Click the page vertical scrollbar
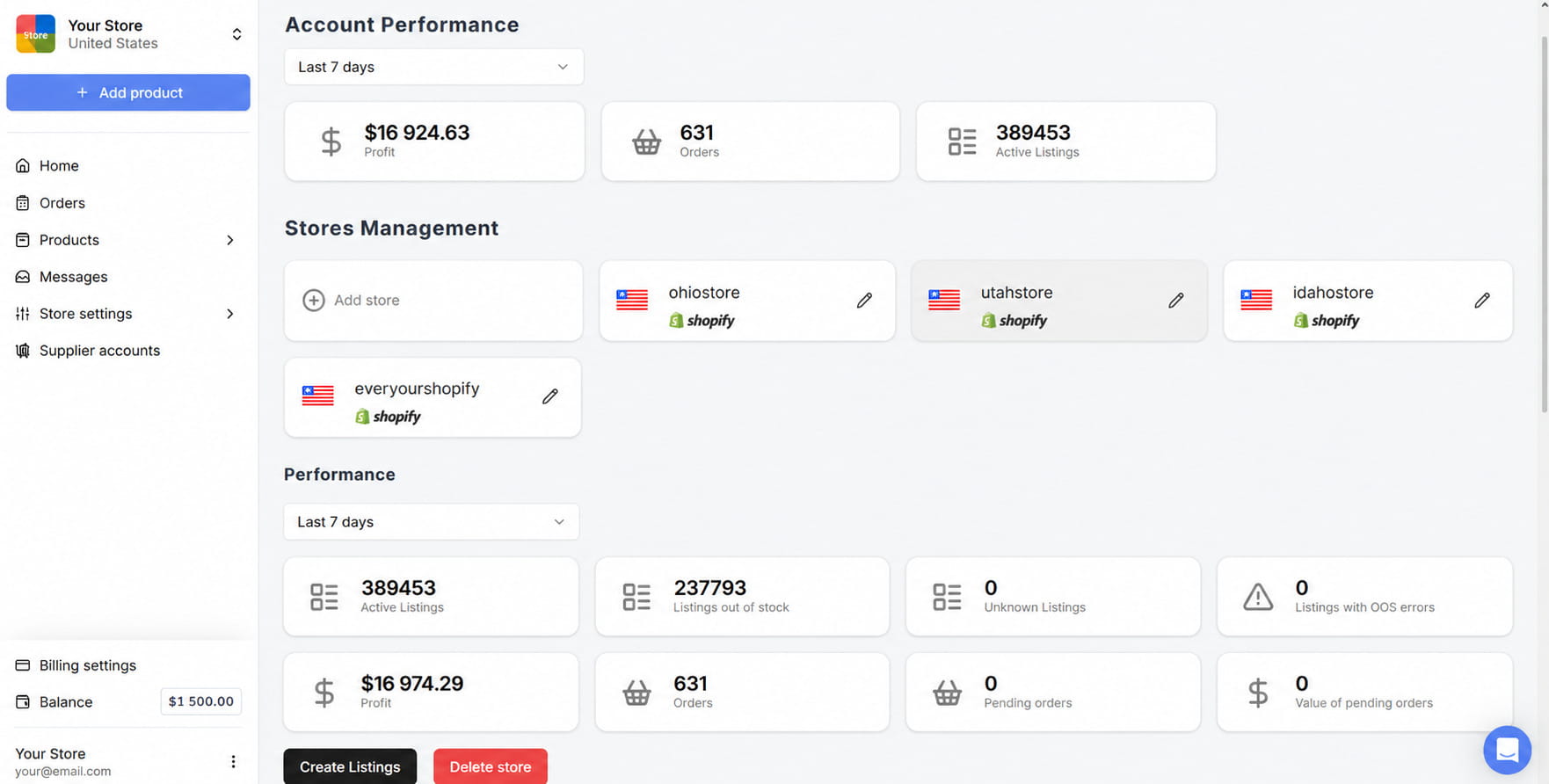This screenshot has width=1549, height=784. [x=1545, y=224]
